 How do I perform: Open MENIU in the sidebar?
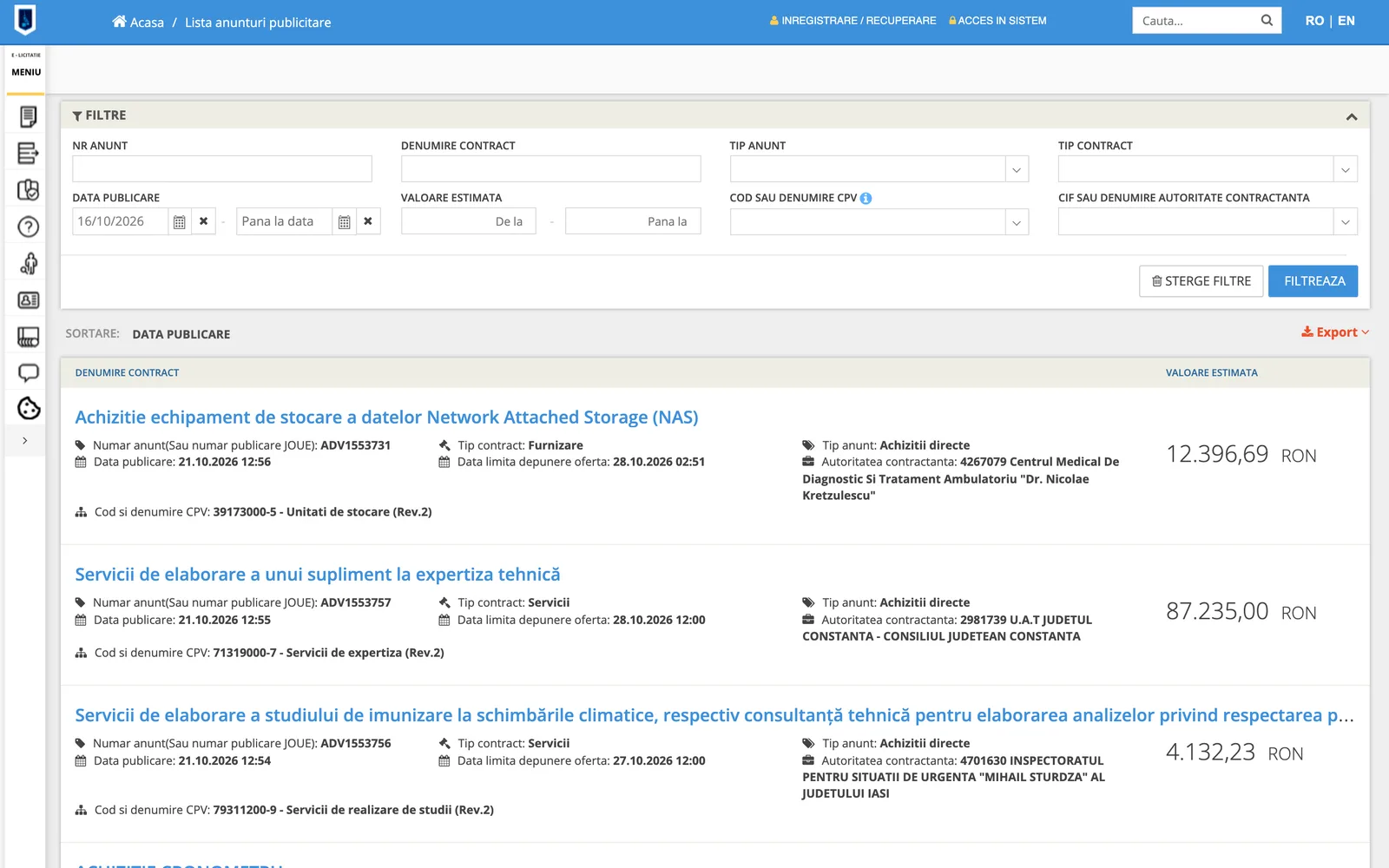click(26, 72)
